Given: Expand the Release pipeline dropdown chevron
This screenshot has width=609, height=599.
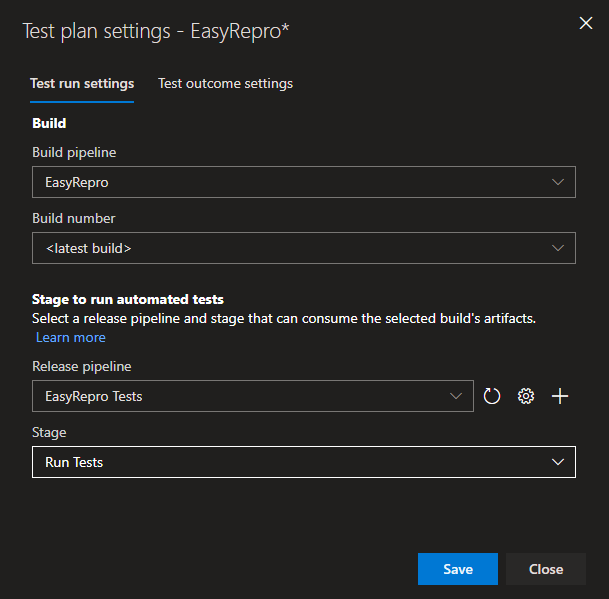Looking at the screenshot, I should (456, 396).
